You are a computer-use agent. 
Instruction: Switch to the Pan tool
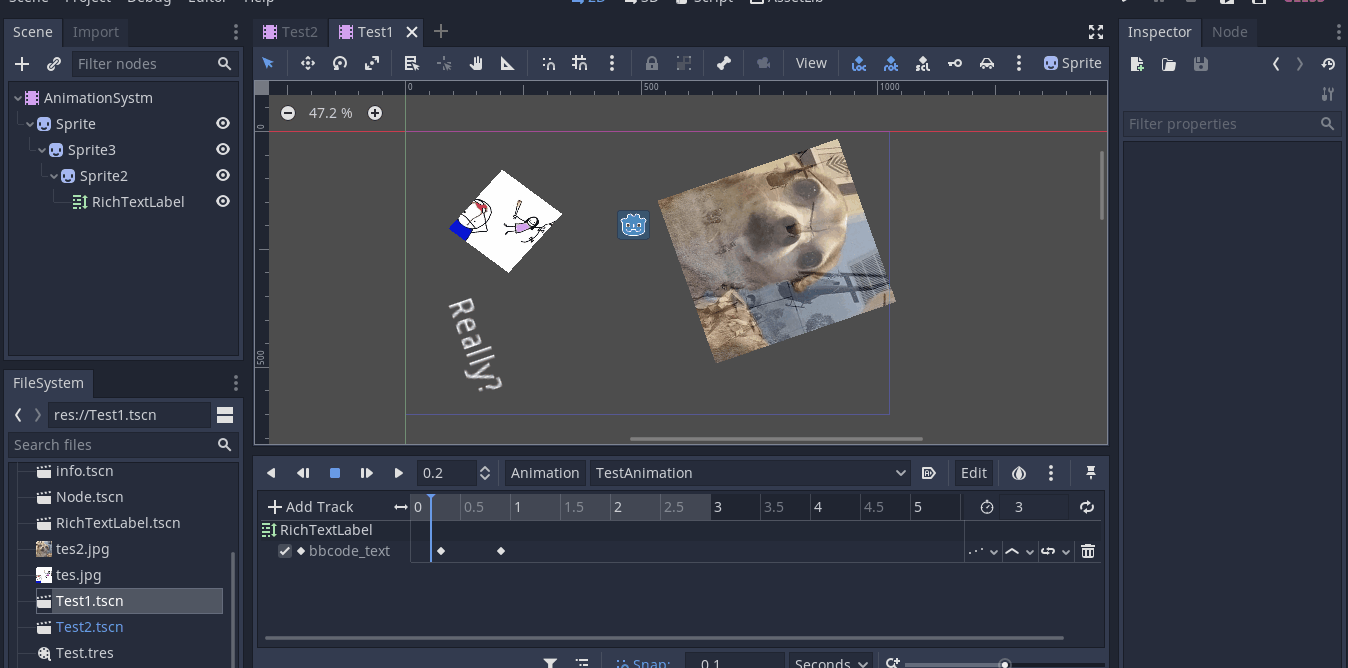click(x=476, y=62)
